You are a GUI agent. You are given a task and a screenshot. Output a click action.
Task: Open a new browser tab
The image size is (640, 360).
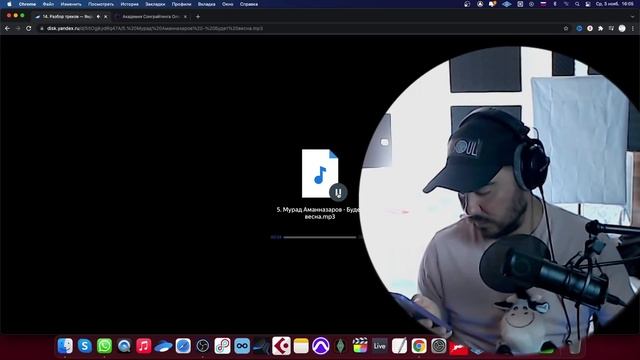198,17
